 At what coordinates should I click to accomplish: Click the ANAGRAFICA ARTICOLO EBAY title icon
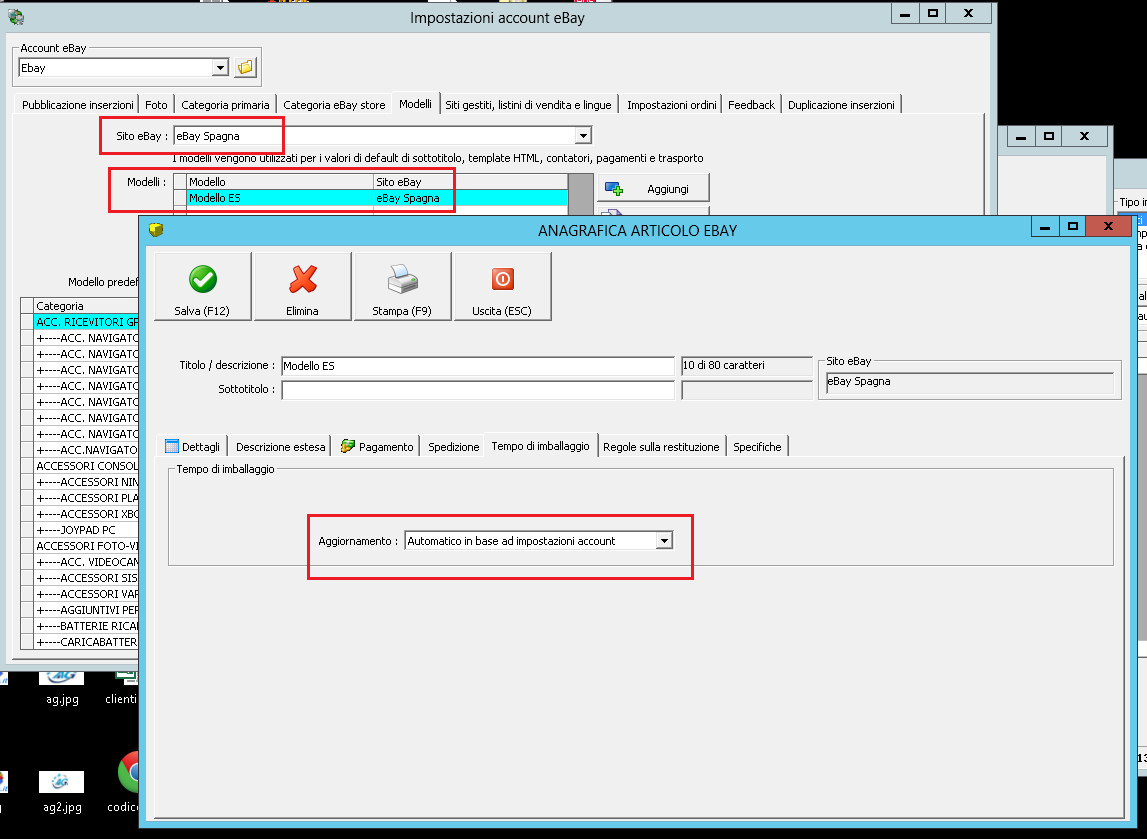(156, 230)
